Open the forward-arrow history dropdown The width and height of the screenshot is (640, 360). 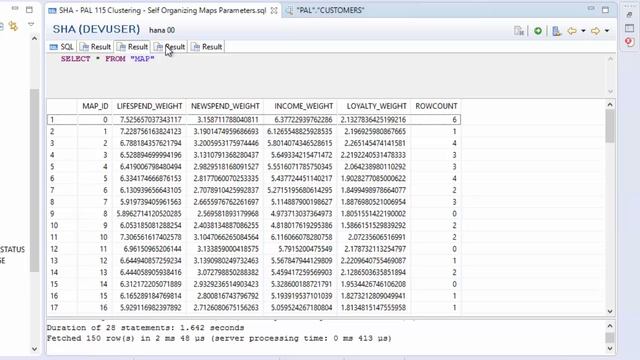[x=607, y=31]
